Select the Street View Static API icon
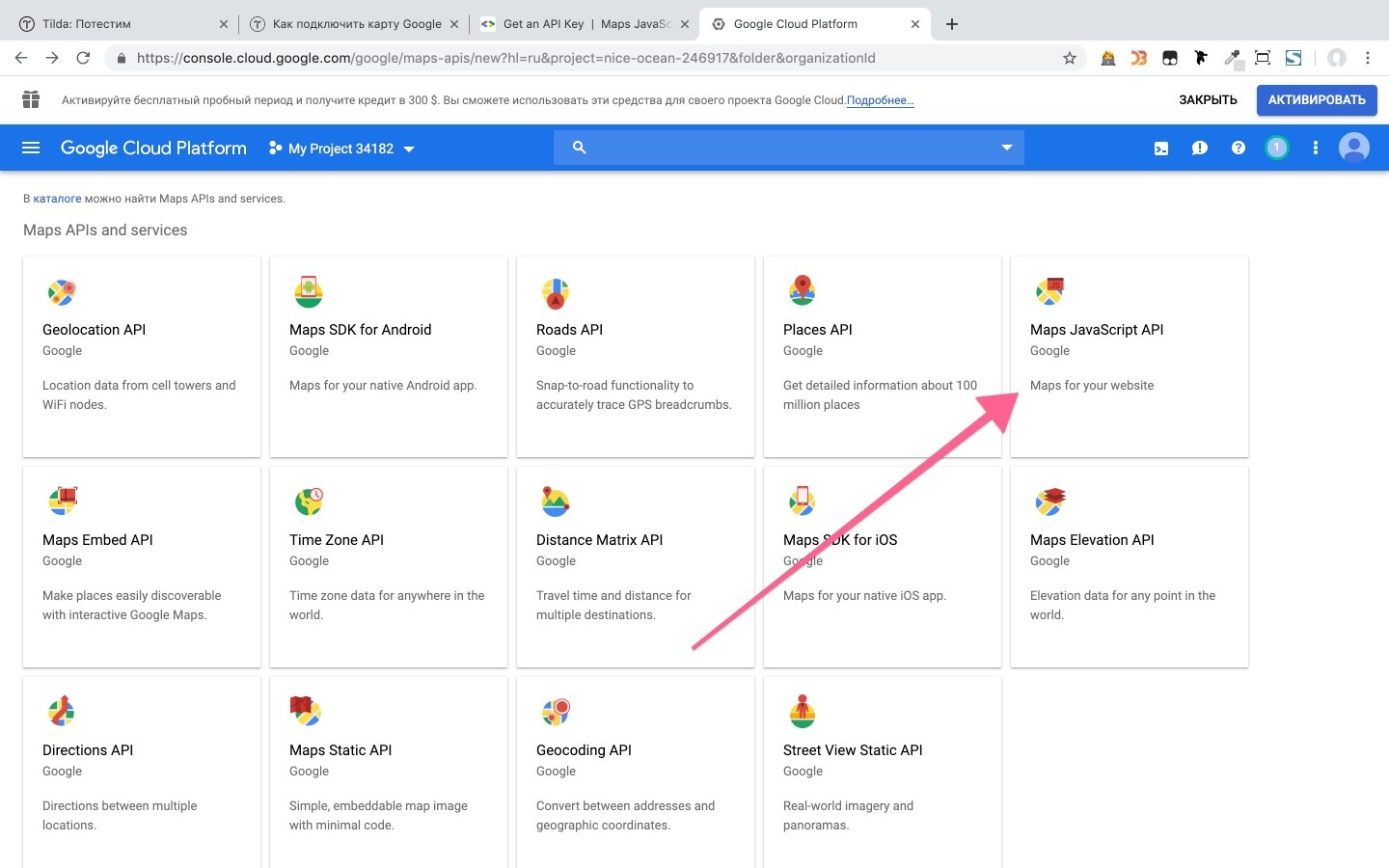This screenshot has height=868, width=1389. [803, 712]
